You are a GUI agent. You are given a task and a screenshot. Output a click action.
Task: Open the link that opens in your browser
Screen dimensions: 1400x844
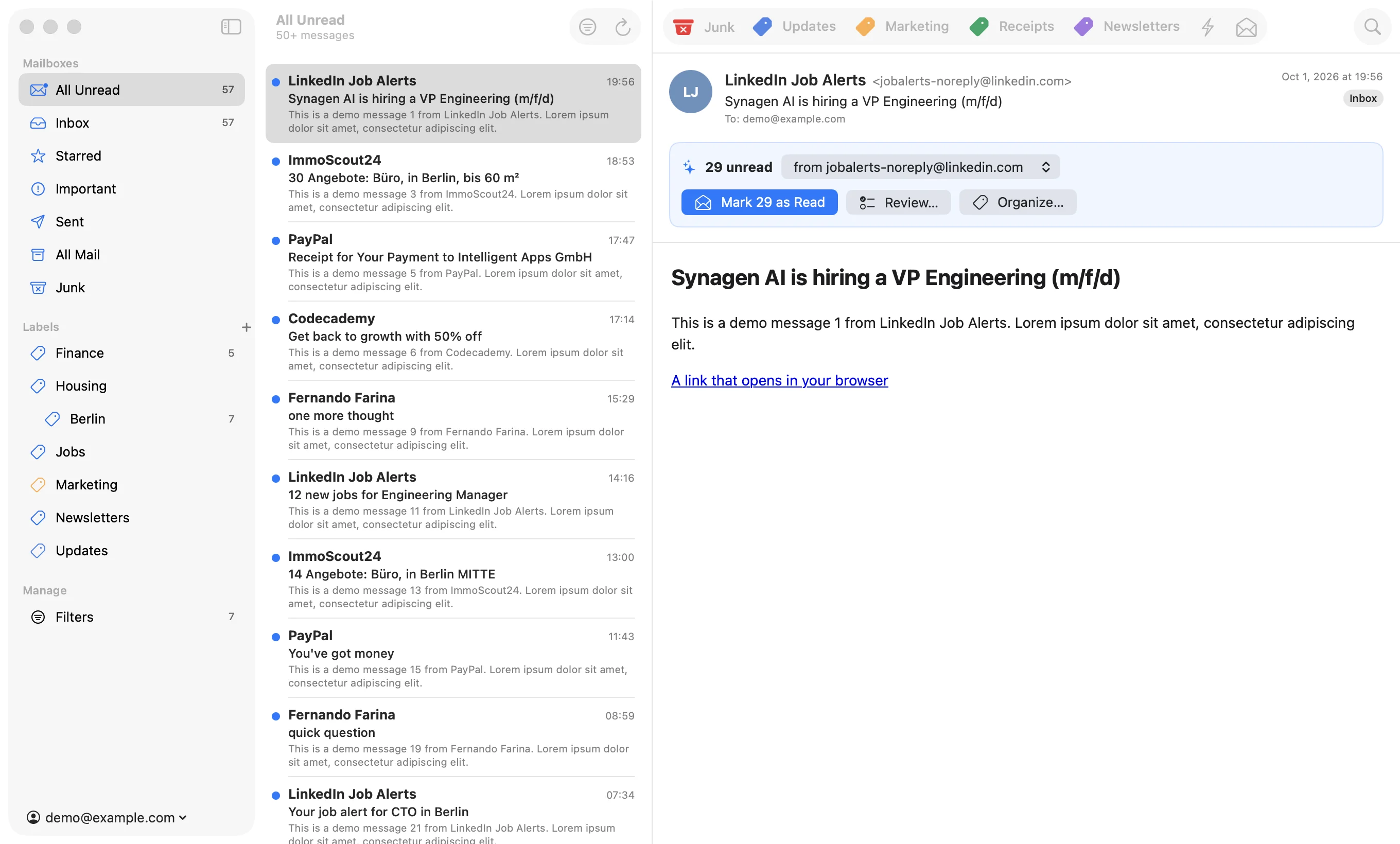(x=780, y=380)
